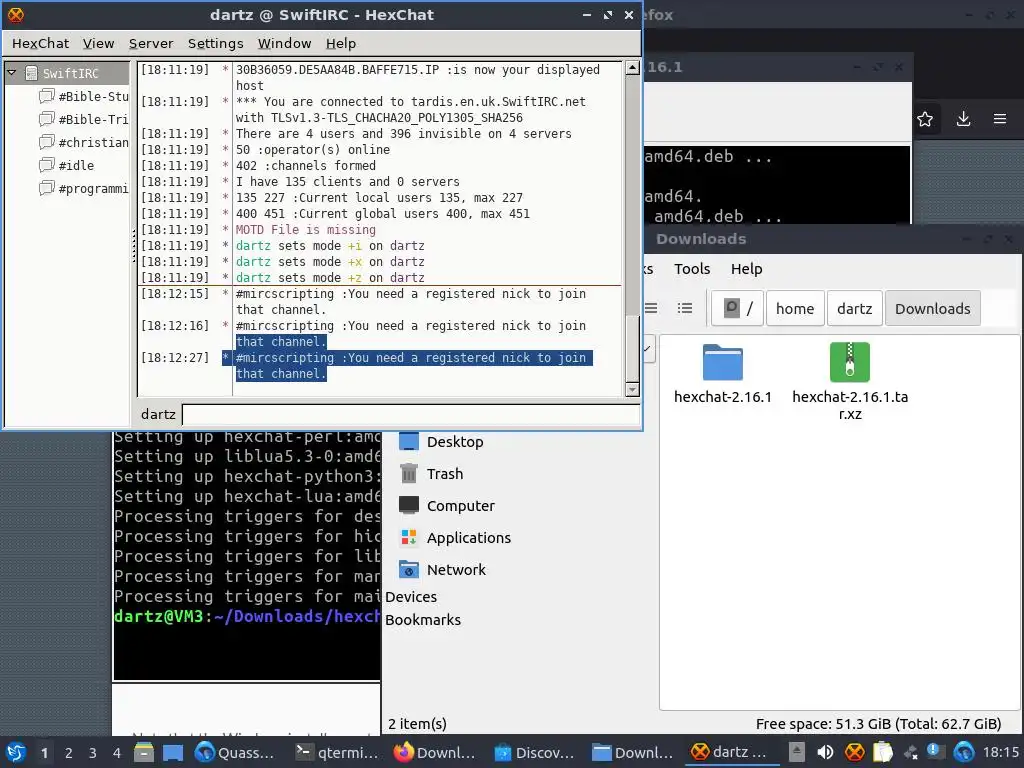Screen dimensions: 1024x768
Task: Open Desktop in the places sidebar
Action: point(455,442)
